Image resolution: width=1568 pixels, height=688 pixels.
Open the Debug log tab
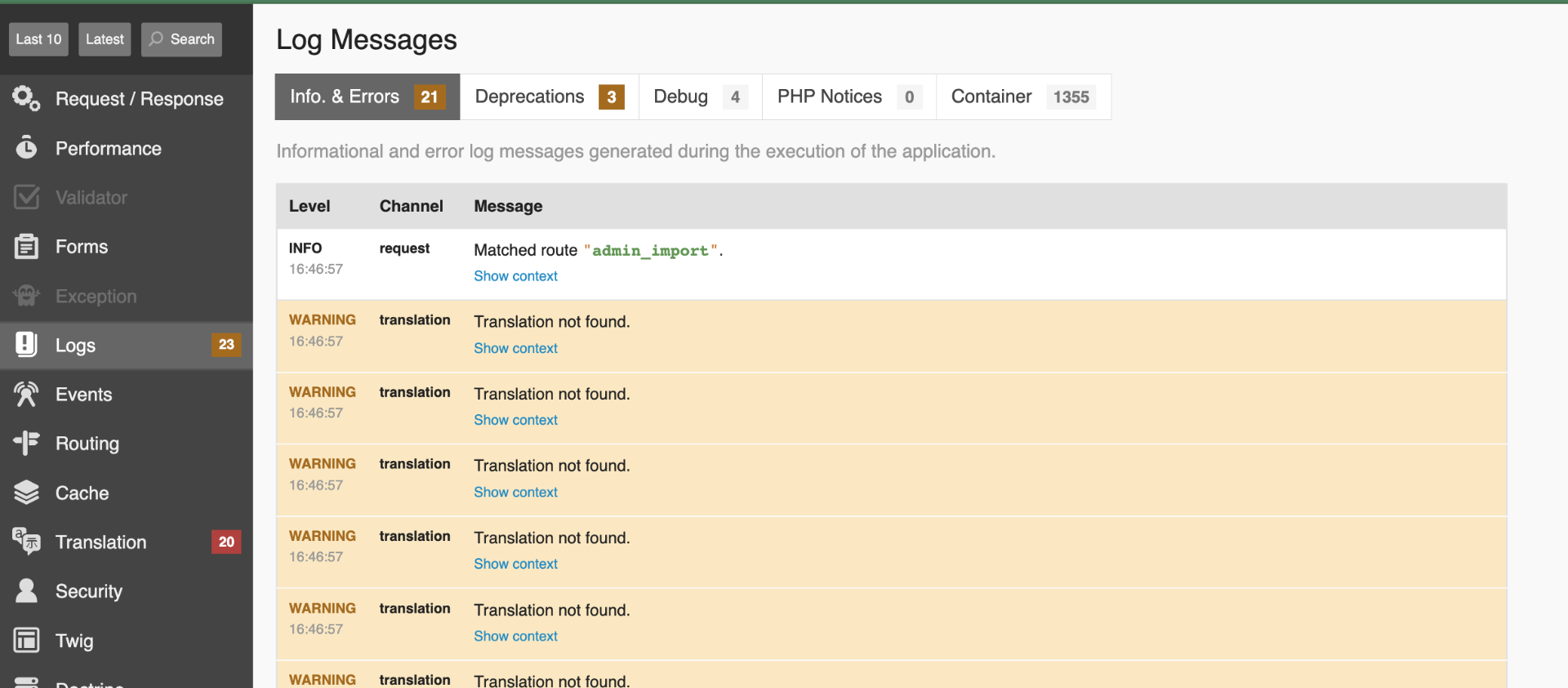(x=700, y=96)
